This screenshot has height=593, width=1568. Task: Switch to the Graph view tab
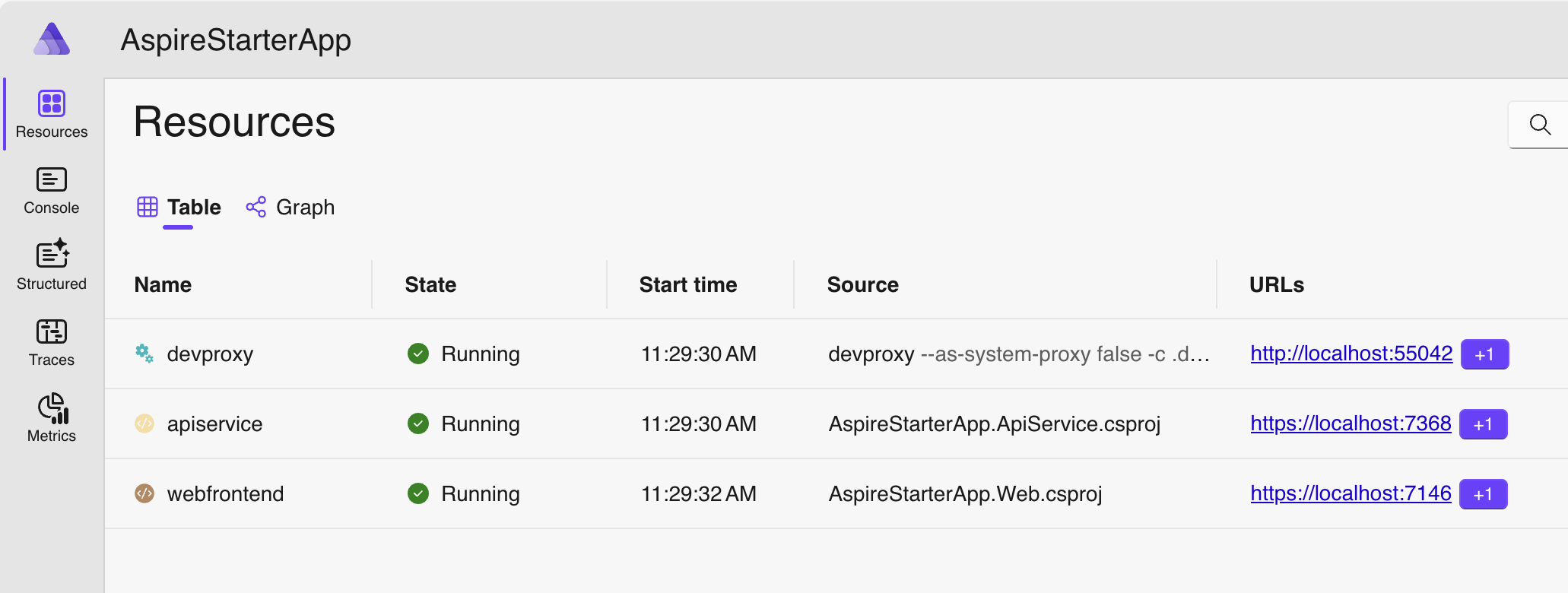[x=290, y=207]
